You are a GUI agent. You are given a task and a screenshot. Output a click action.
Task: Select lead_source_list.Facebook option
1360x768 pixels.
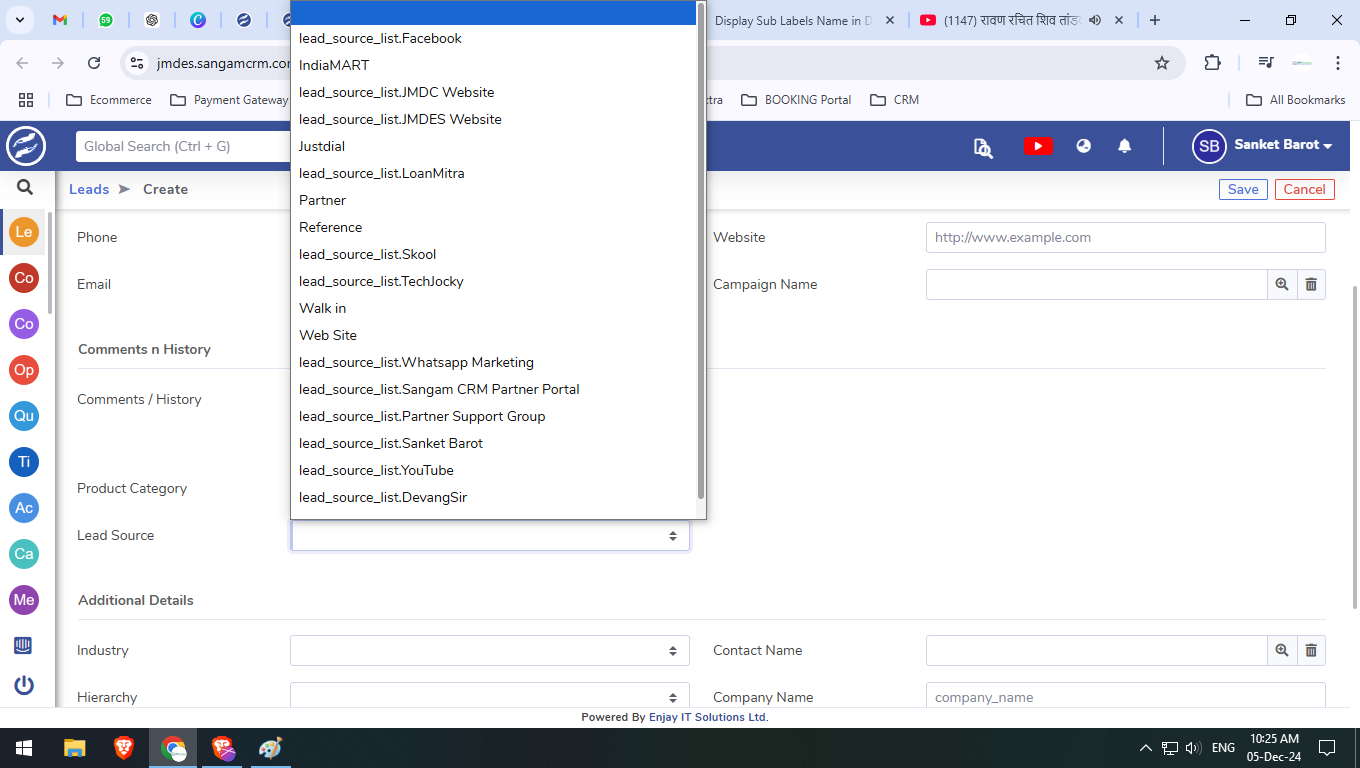pyautogui.click(x=493, y=38)
